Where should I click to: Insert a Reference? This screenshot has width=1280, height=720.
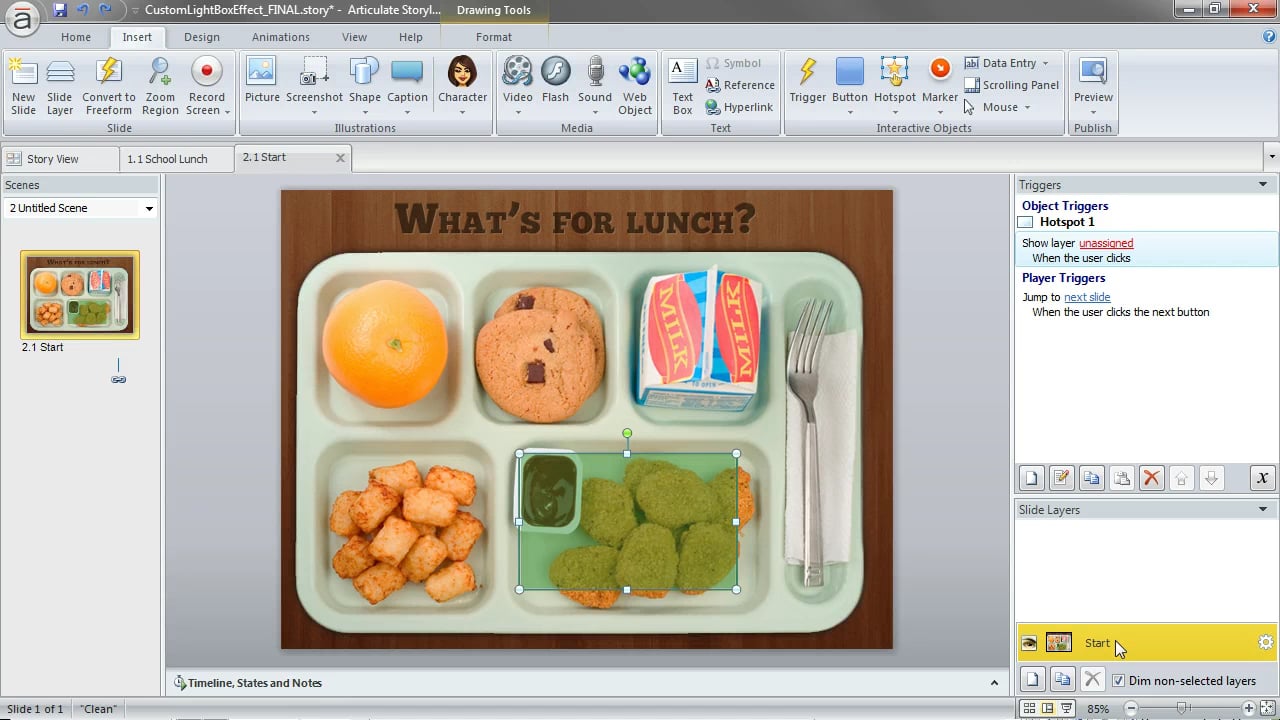(x=739, y=85)
